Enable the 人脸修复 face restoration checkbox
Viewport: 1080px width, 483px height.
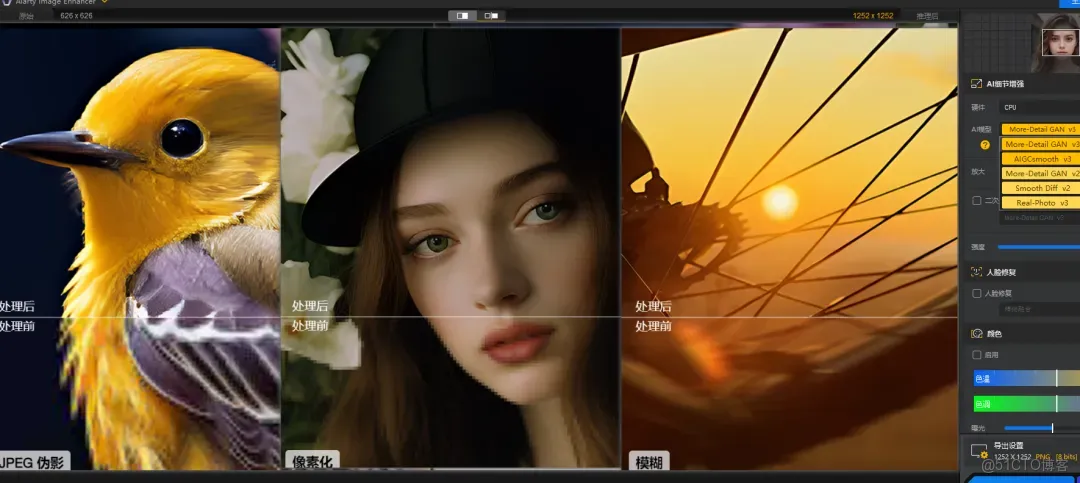coord(977,294)
